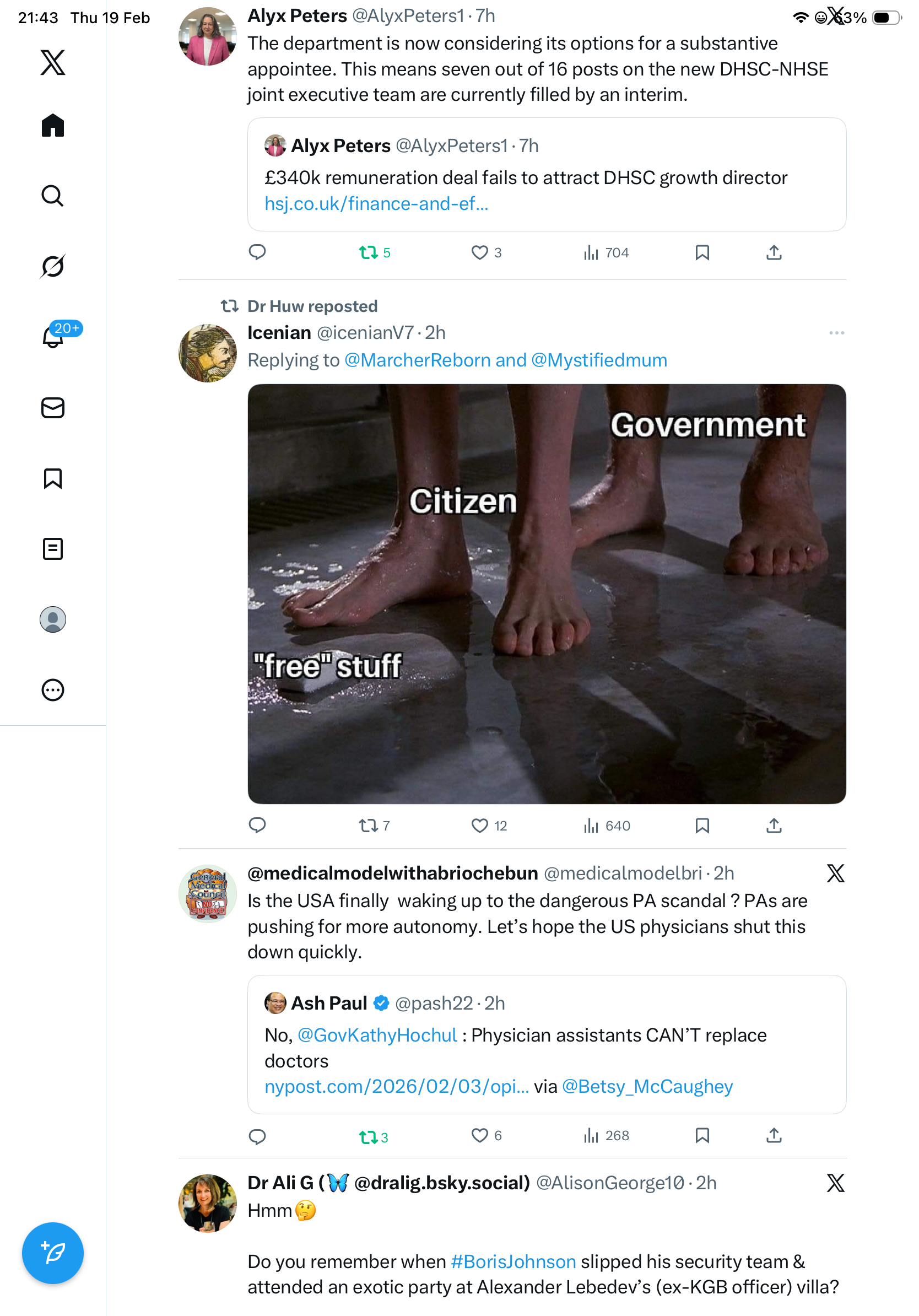Open Grok from the sidebar slashed-circle icon
Screen dimensions: 919x1316
click(x=53, y=266)
